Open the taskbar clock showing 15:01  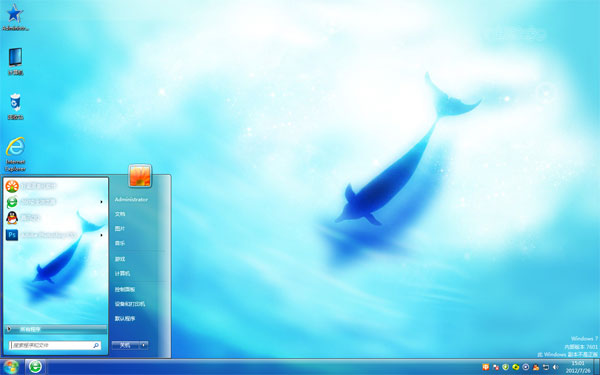578,367
